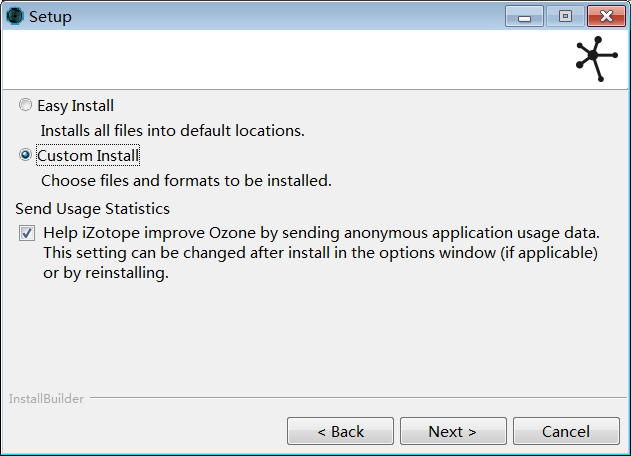Click the InstallBuilder text at the bottom
631x456 pixels.
pos(47,398)
